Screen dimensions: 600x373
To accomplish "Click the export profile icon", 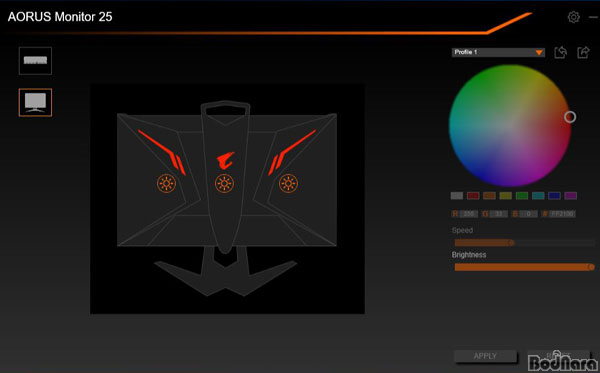I will (x=583, y=52).
